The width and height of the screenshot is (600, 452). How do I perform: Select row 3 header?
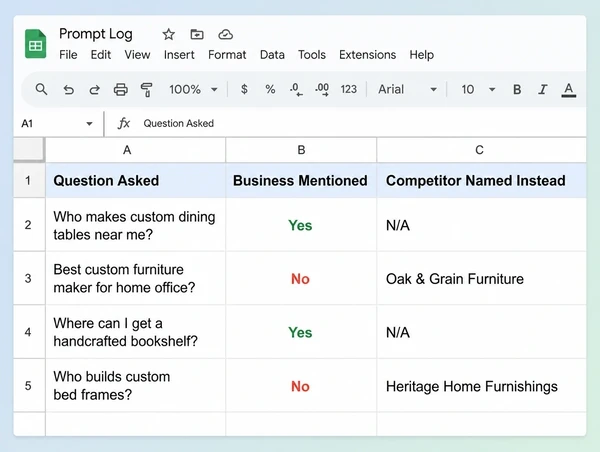(x=29, y=278)
